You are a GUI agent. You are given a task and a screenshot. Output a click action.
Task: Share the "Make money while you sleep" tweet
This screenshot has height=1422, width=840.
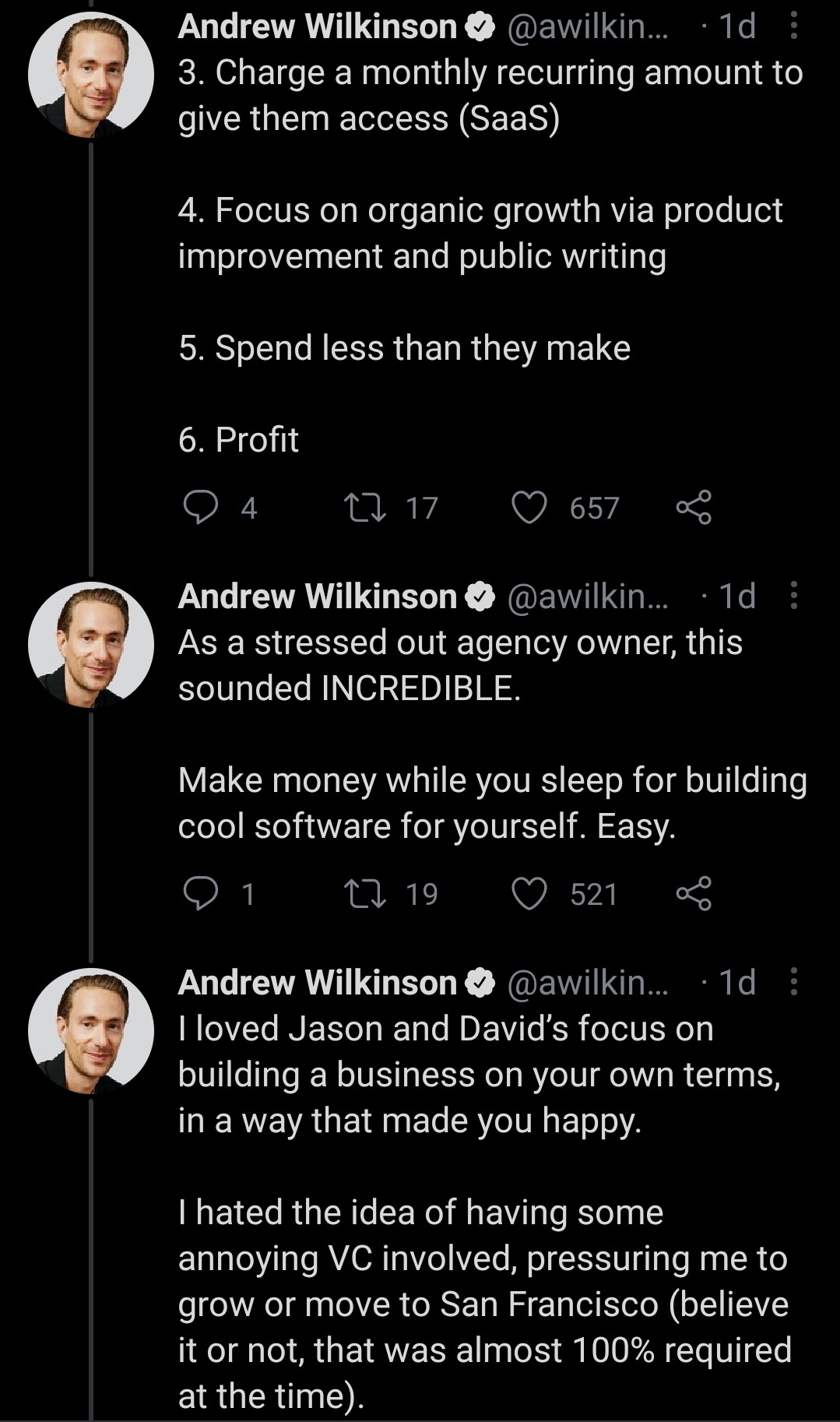693,893
